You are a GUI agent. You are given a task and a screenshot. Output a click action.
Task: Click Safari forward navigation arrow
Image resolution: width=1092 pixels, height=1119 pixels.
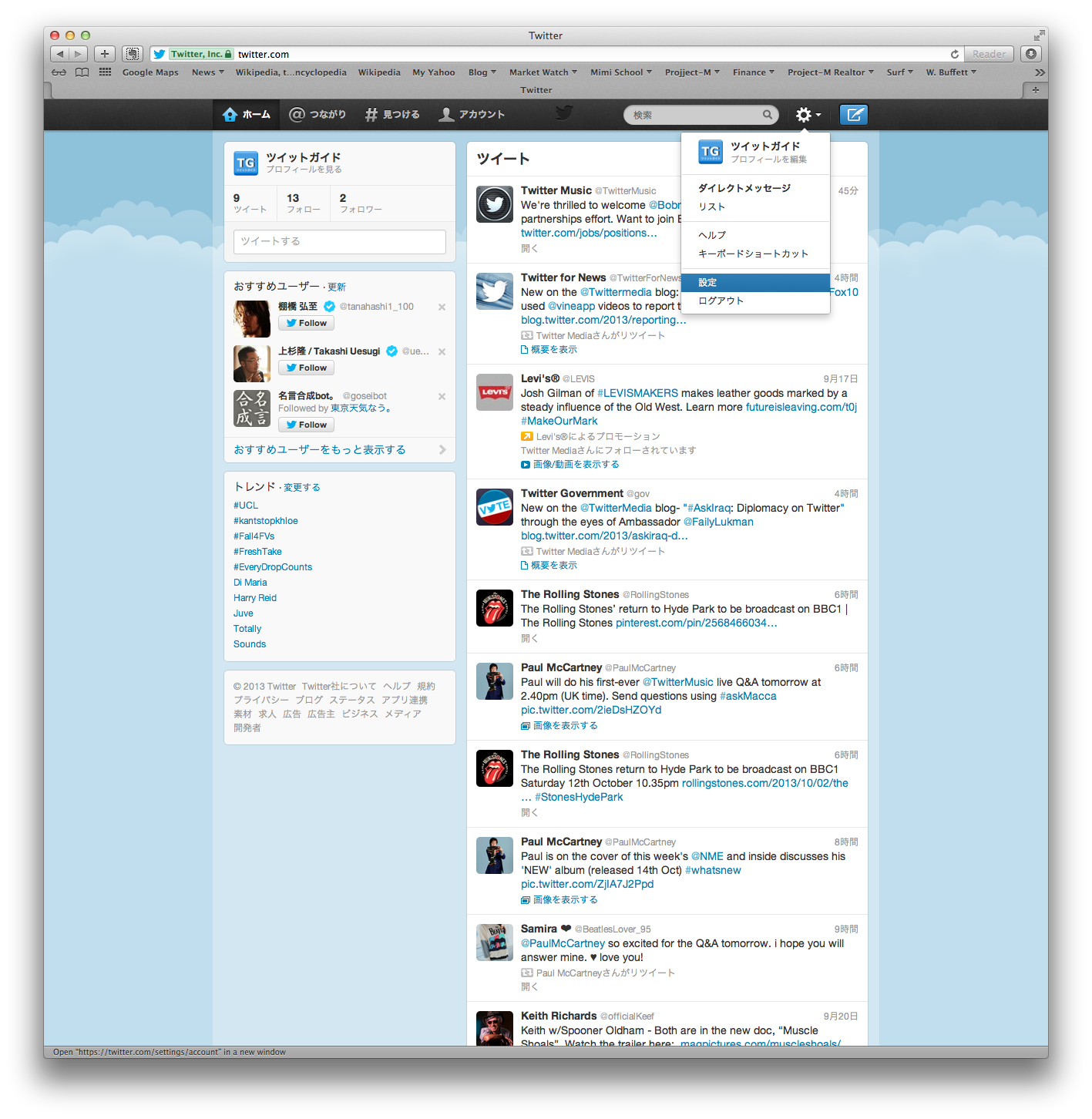click(78, 54)
